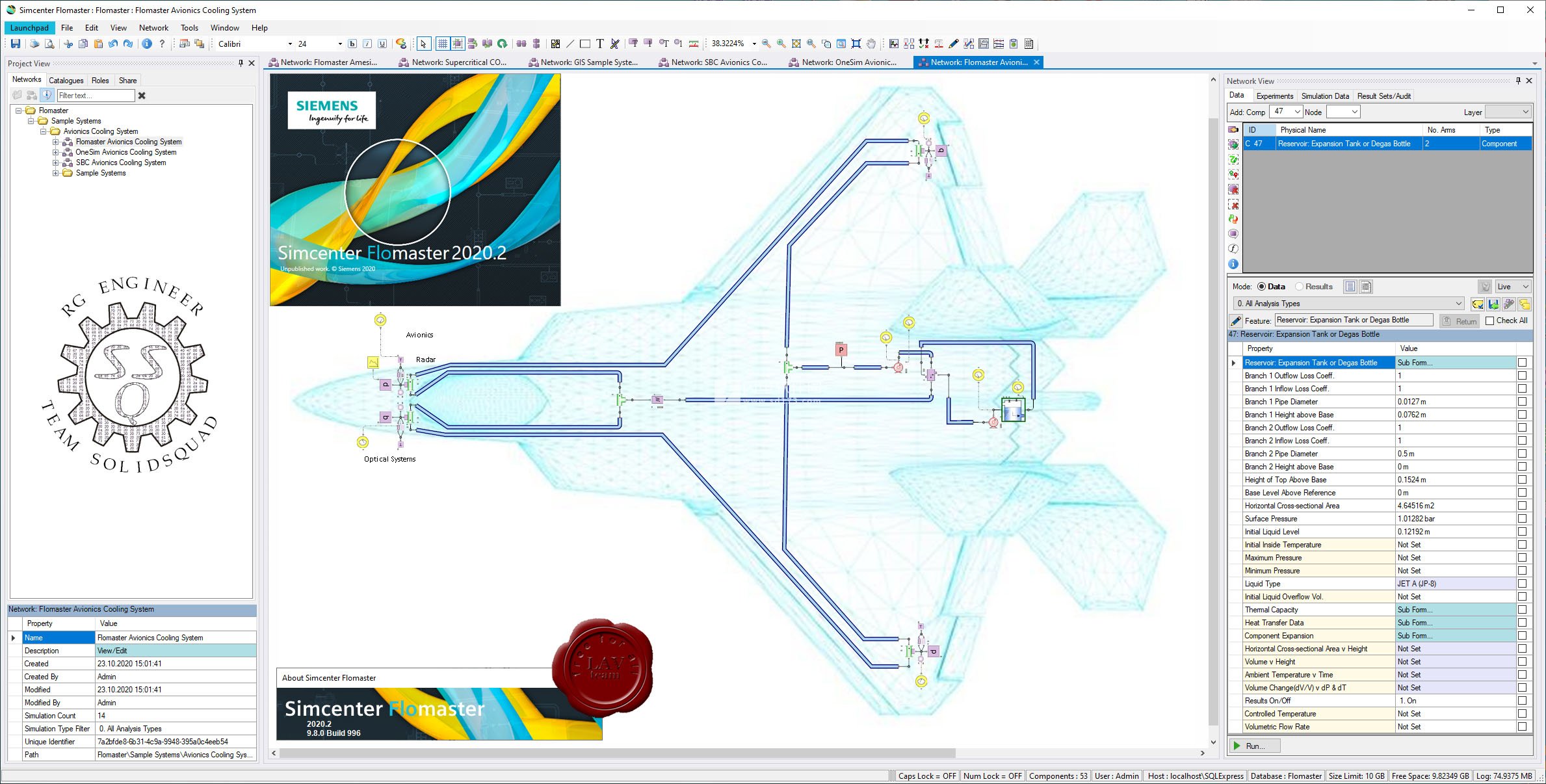Open the Simulation Data tab

pyautogui.click(x=1325, y=96)
